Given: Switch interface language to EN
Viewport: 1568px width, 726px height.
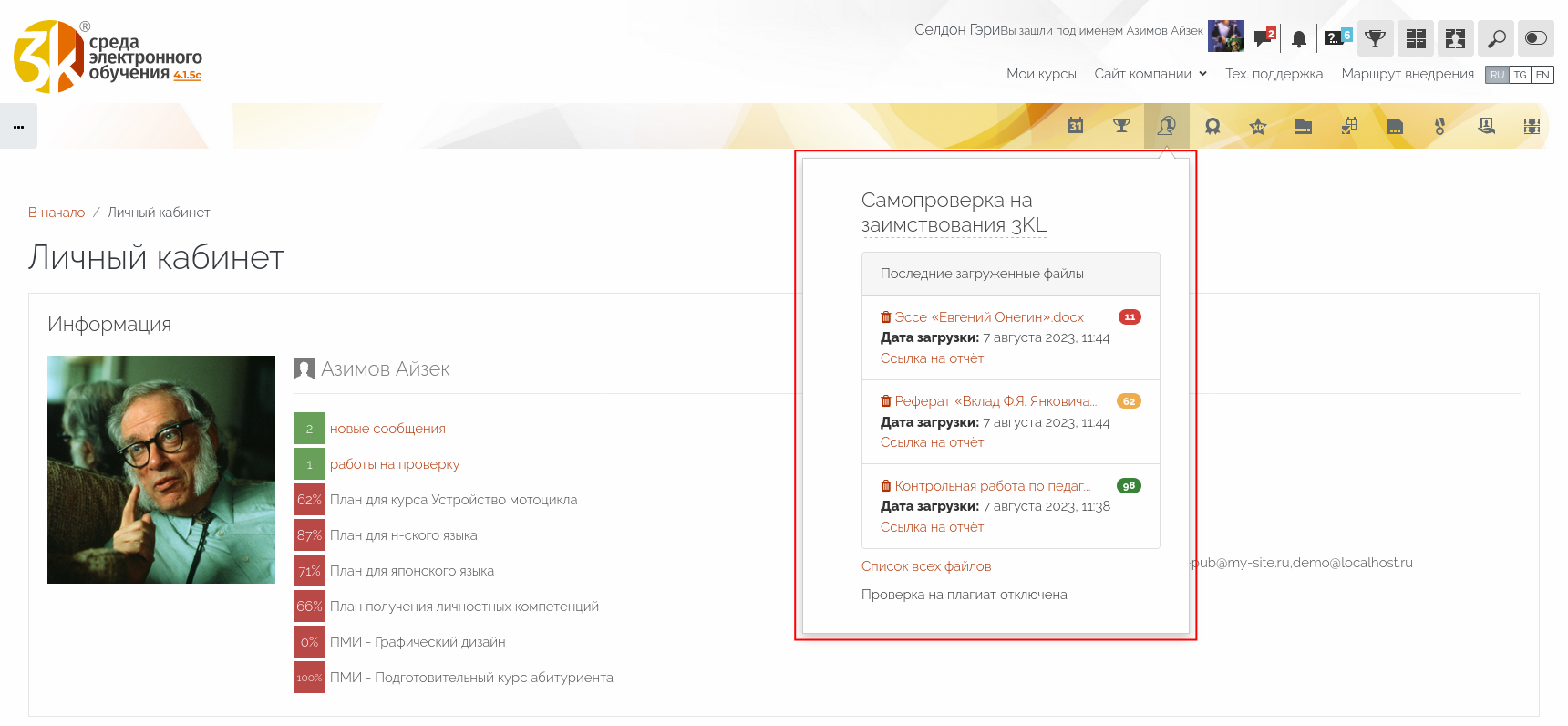Looking at the screenshot, I should [x=1542, y=75].
